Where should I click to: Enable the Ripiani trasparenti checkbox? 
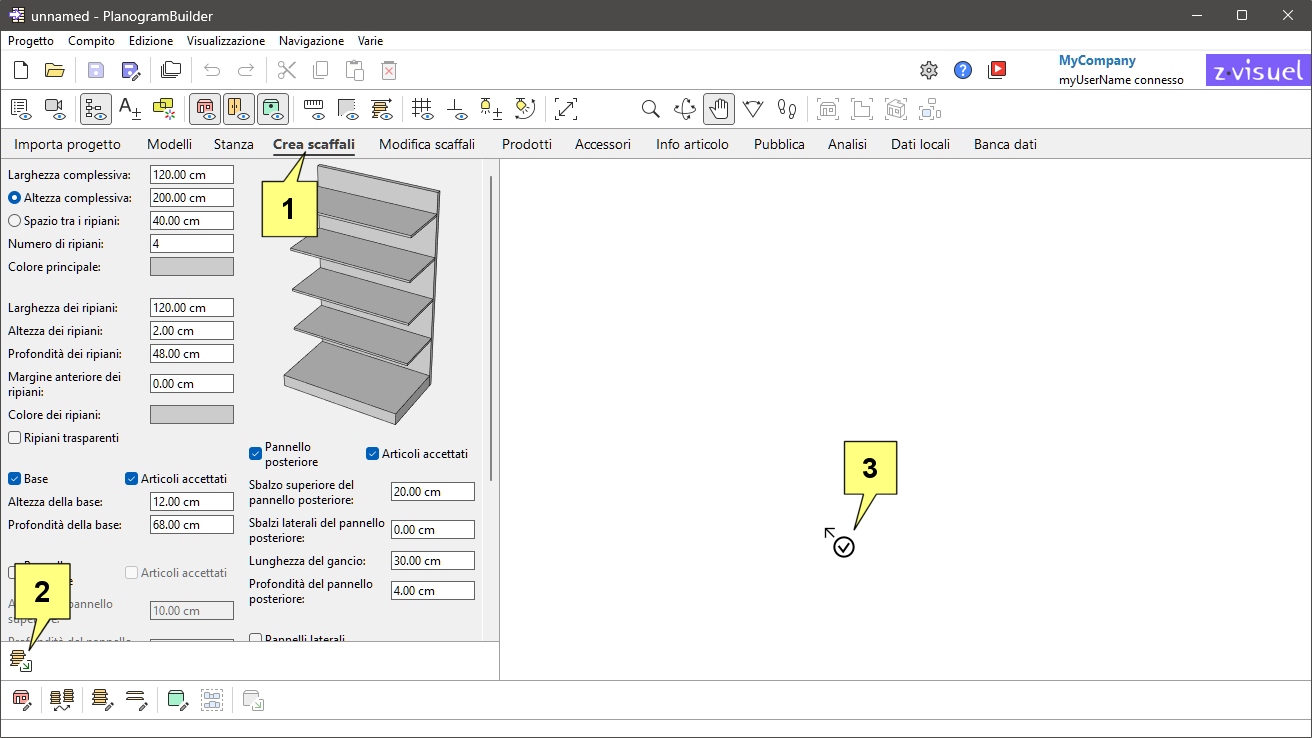(15, 438)
